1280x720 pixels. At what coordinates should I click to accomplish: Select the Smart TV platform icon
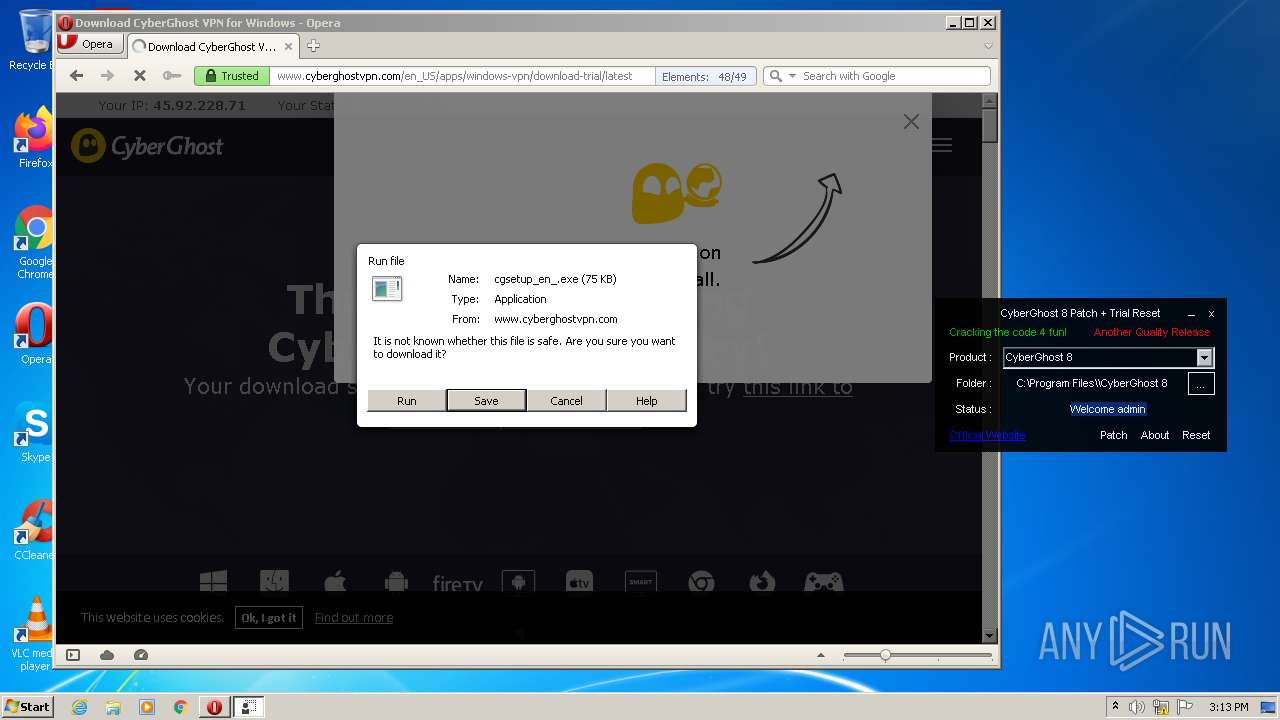tap(640, 581)
